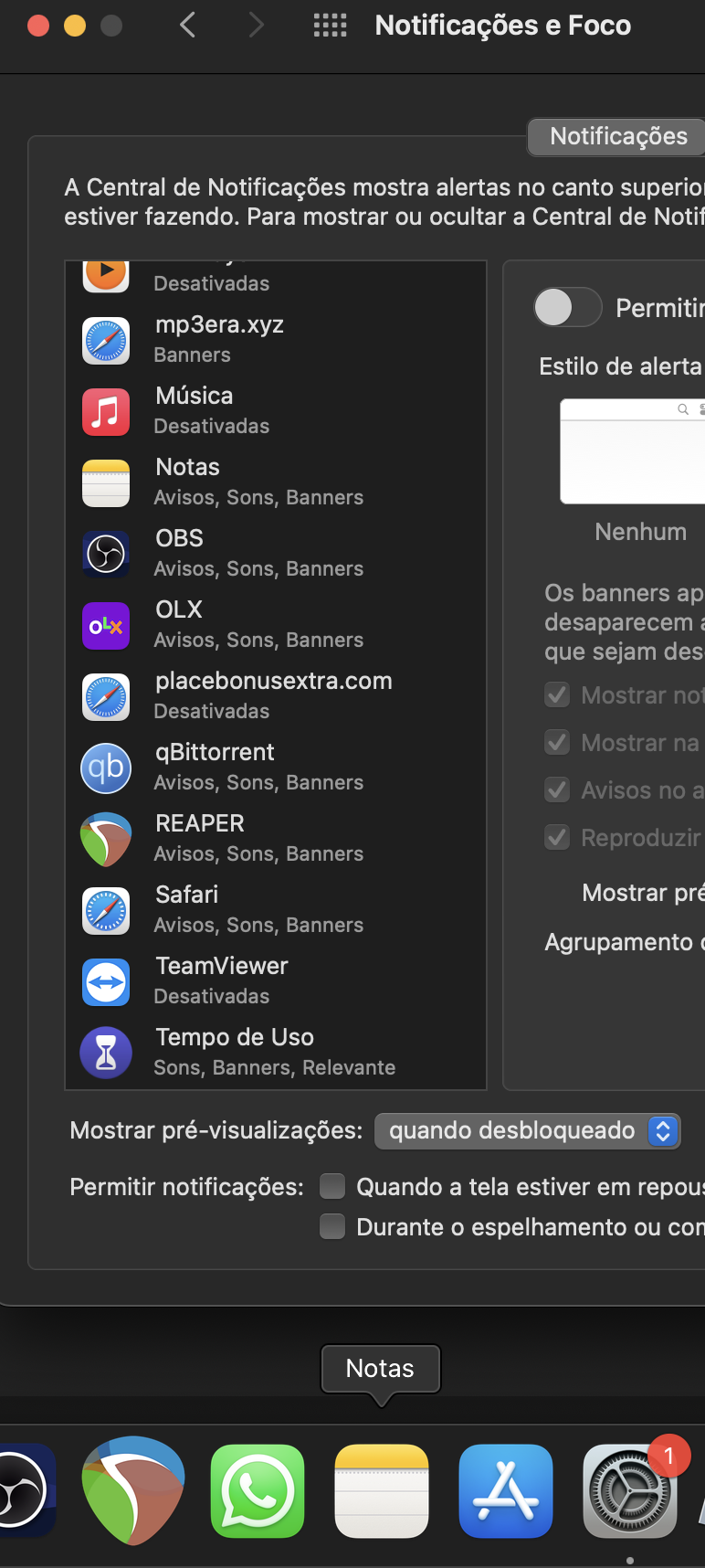705x1568 pixels.
Task: Check Quando a tela estiver em repouso
Action: (332, 1186)
